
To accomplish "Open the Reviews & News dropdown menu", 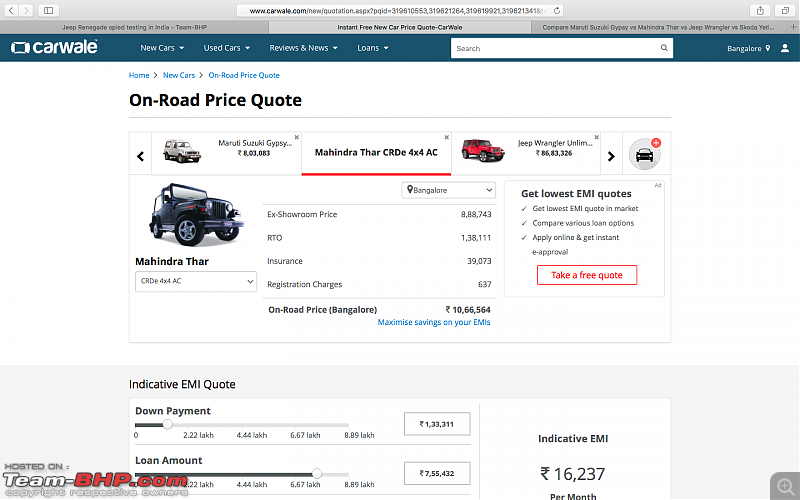I will coord(304,48).
